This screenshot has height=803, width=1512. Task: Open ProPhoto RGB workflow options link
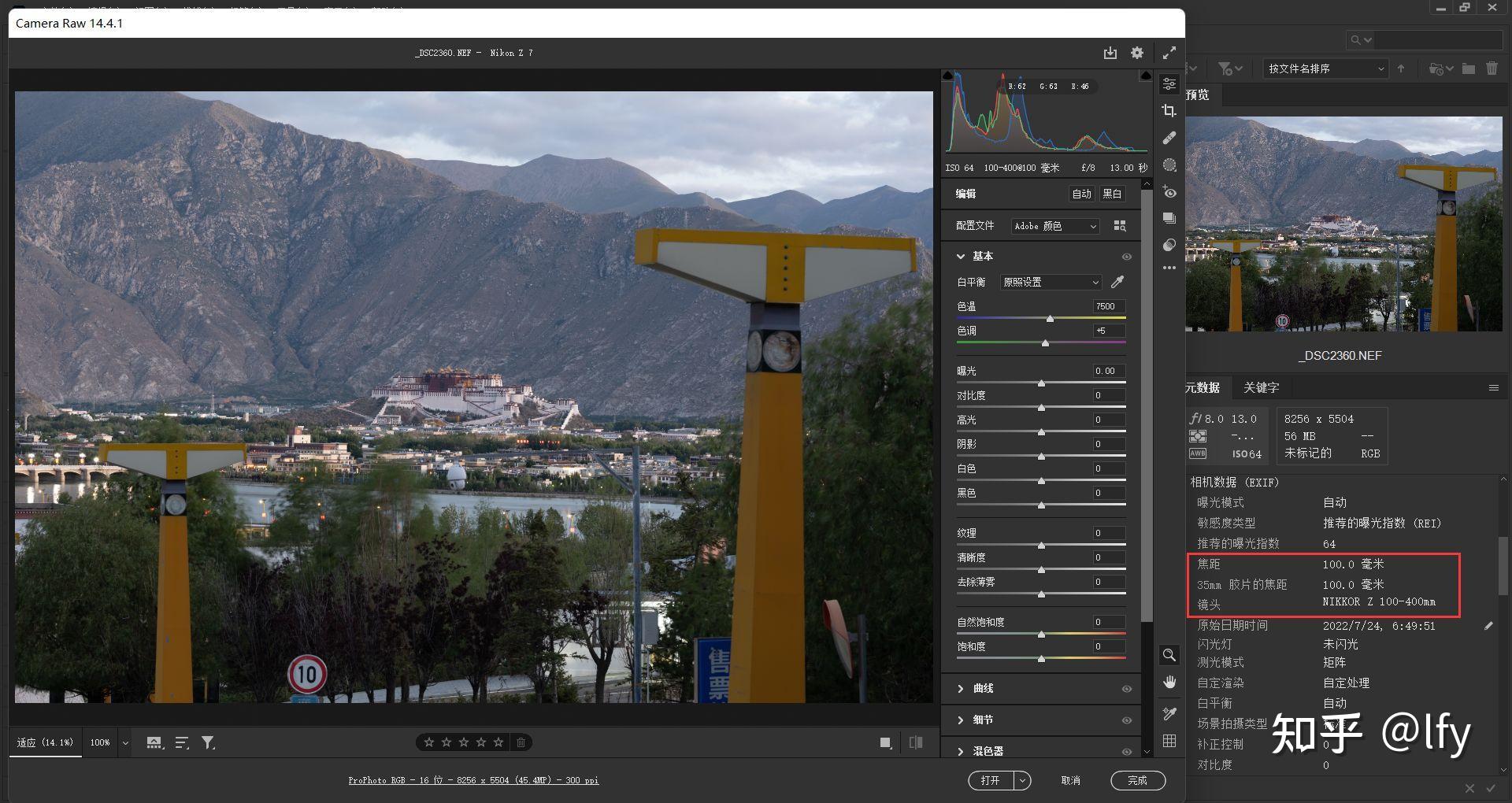(x=473, y=780)
